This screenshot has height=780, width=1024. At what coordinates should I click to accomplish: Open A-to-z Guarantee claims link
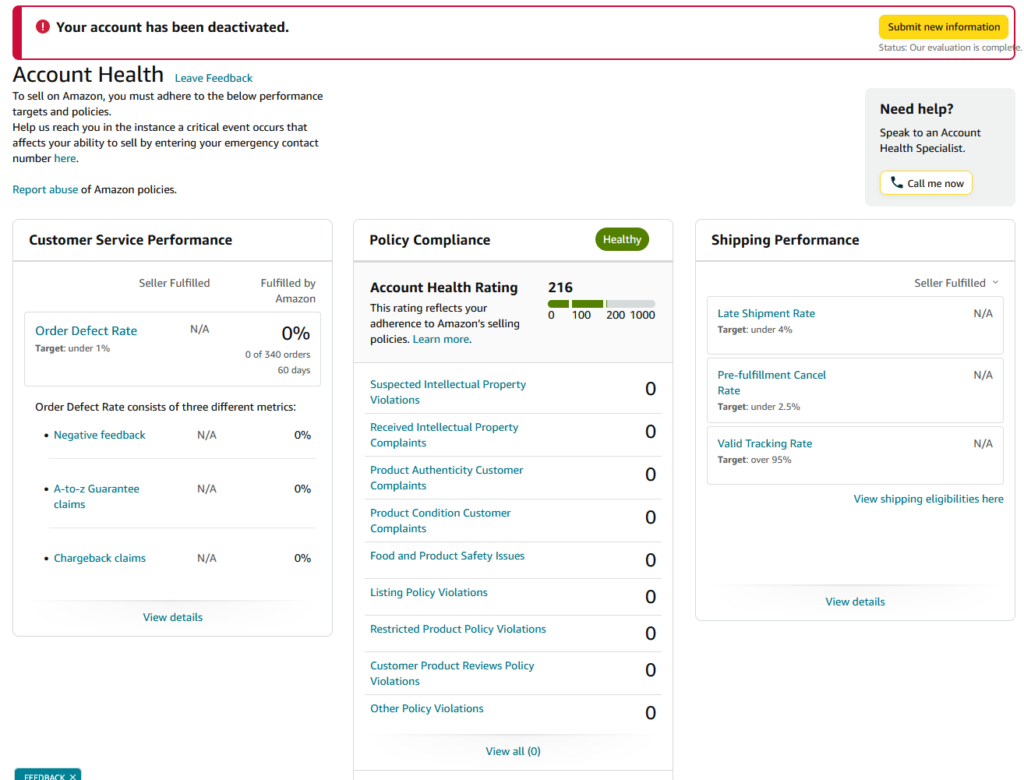[96, 496]
